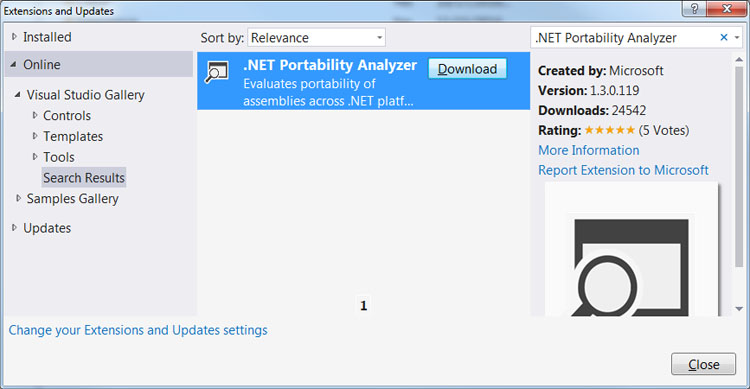The height and width of the screenshot is (389, 750).
Task: Click the Download button
Action: tap(467, 69)
